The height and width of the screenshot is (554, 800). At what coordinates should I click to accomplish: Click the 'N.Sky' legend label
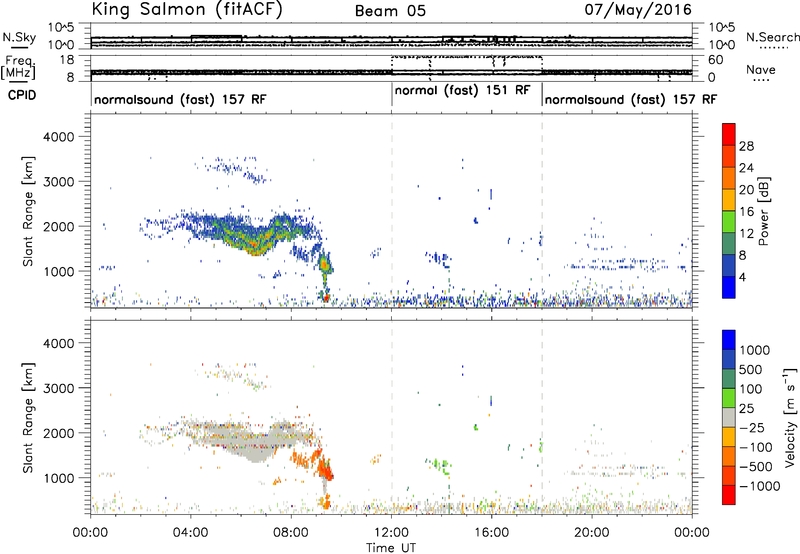[19, 37]
